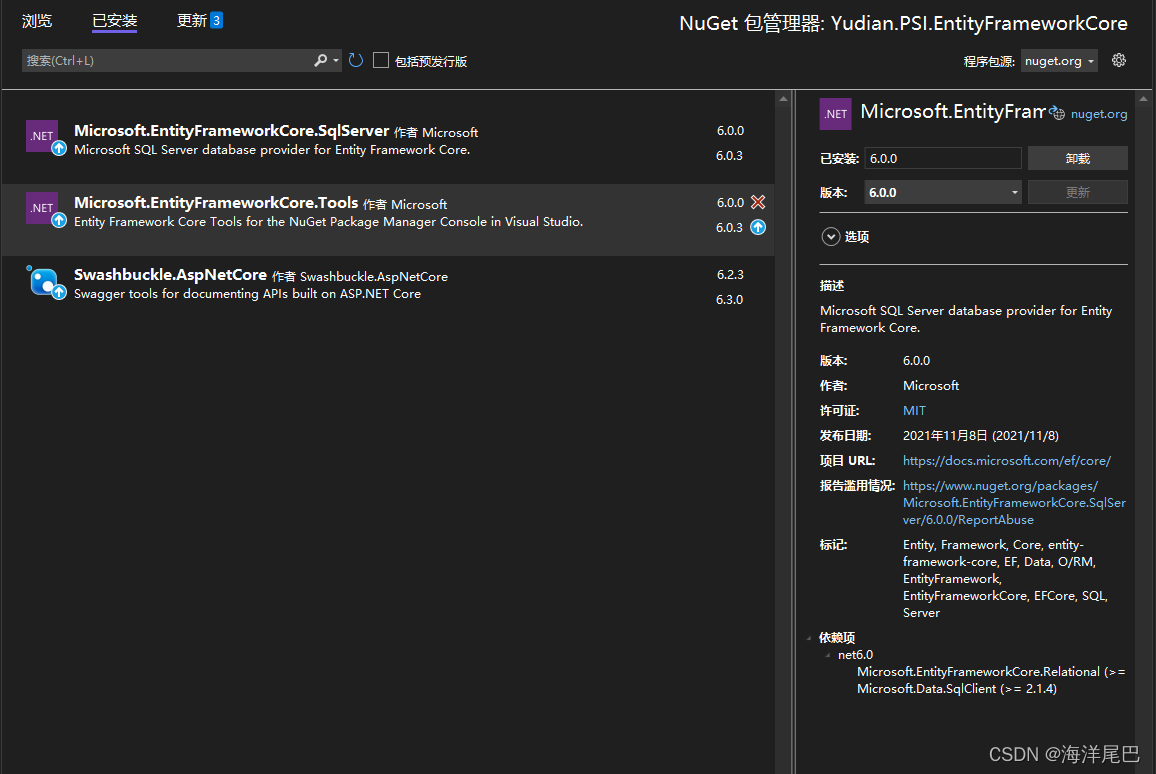The image size is (1156, 774).
Task: Click package list scrollbar up arrow
Action: [783, 99]
